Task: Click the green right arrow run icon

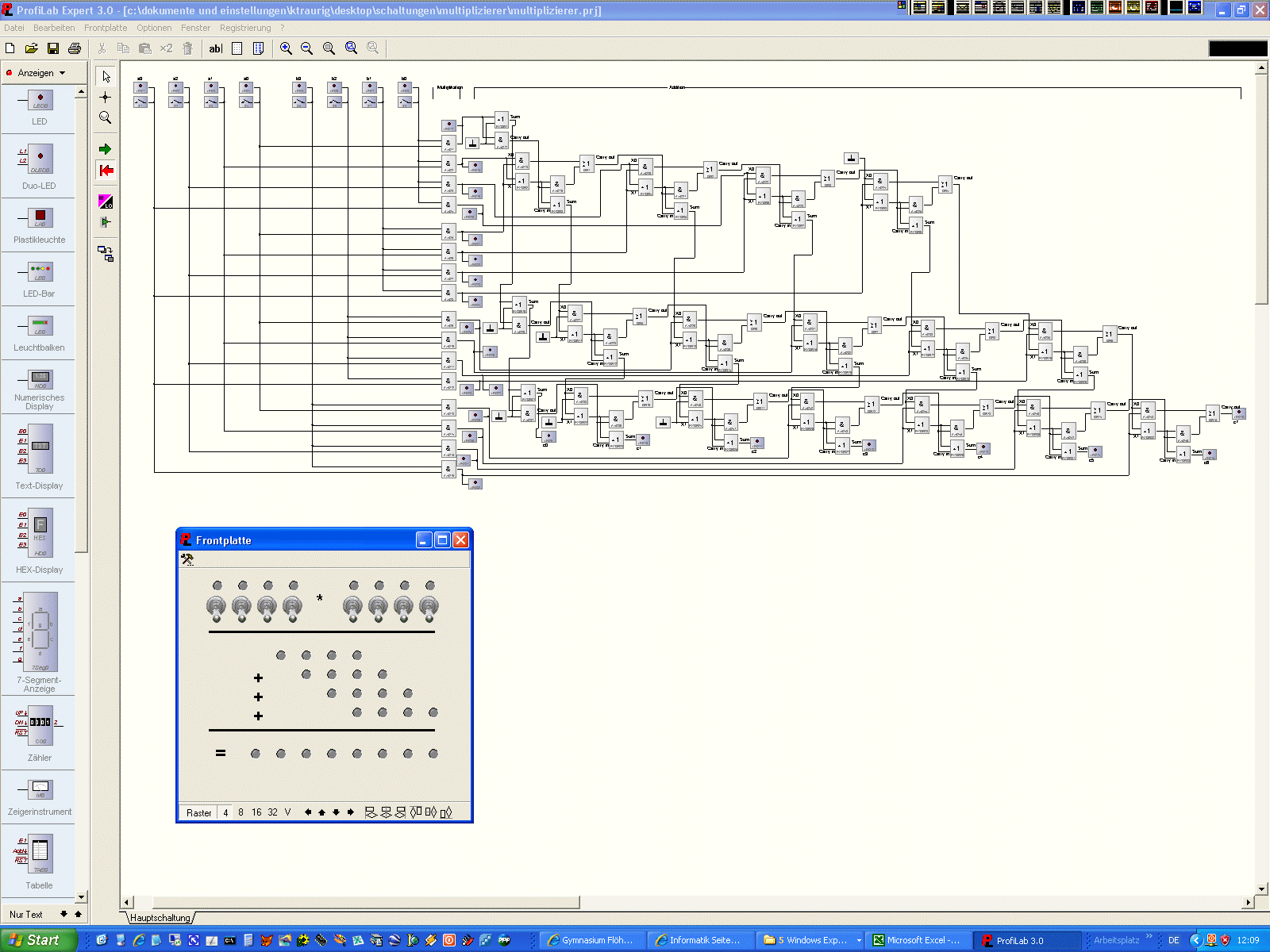Action: [x=106, y=149]
